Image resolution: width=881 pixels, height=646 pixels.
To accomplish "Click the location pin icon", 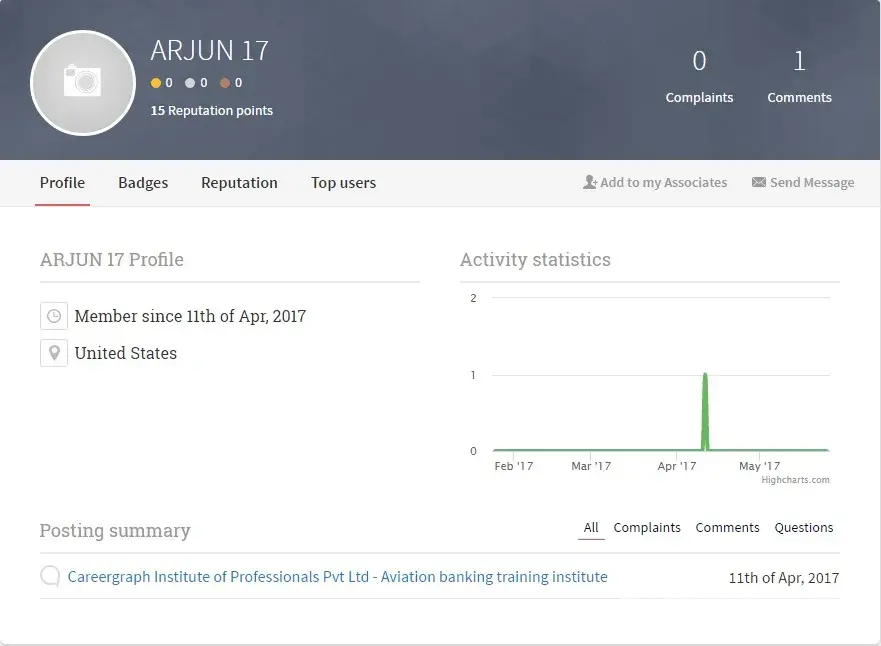I will click(x=54, y=353).
